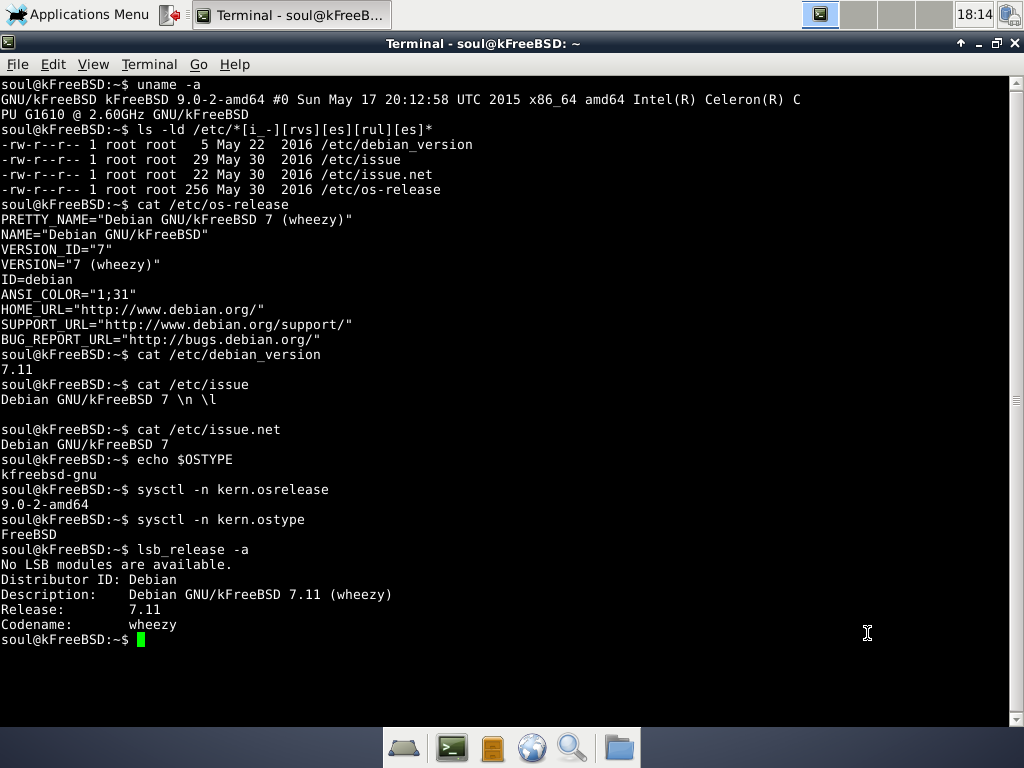Open Application Finder magnifier in dock
This screenshot has width=1024, height=768.
point(571,748)
